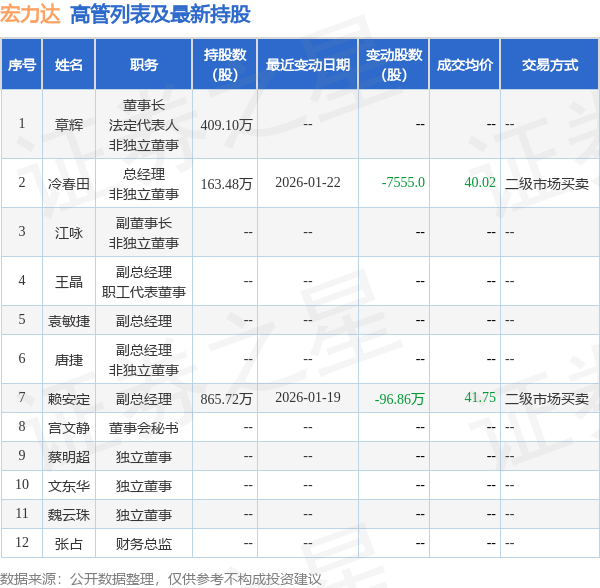Click the name 宫文静

point(68,428)
